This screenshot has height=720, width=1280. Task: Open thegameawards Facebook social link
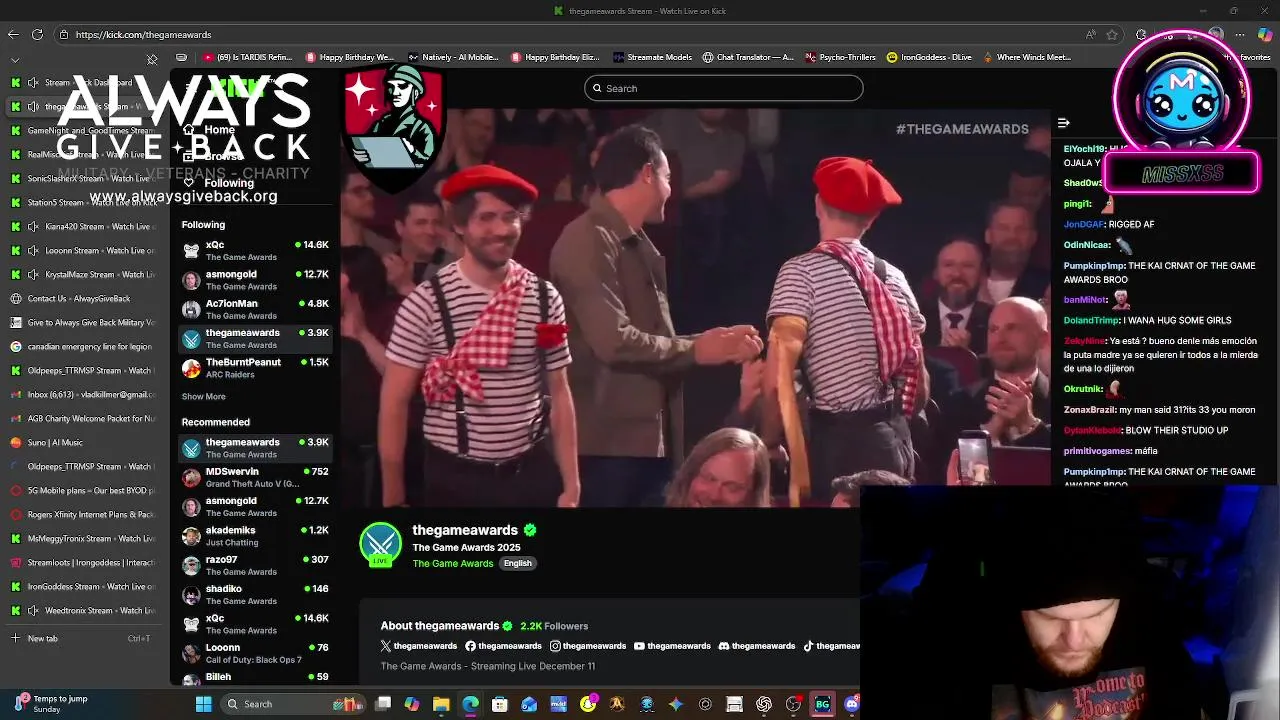click(503, 646)
